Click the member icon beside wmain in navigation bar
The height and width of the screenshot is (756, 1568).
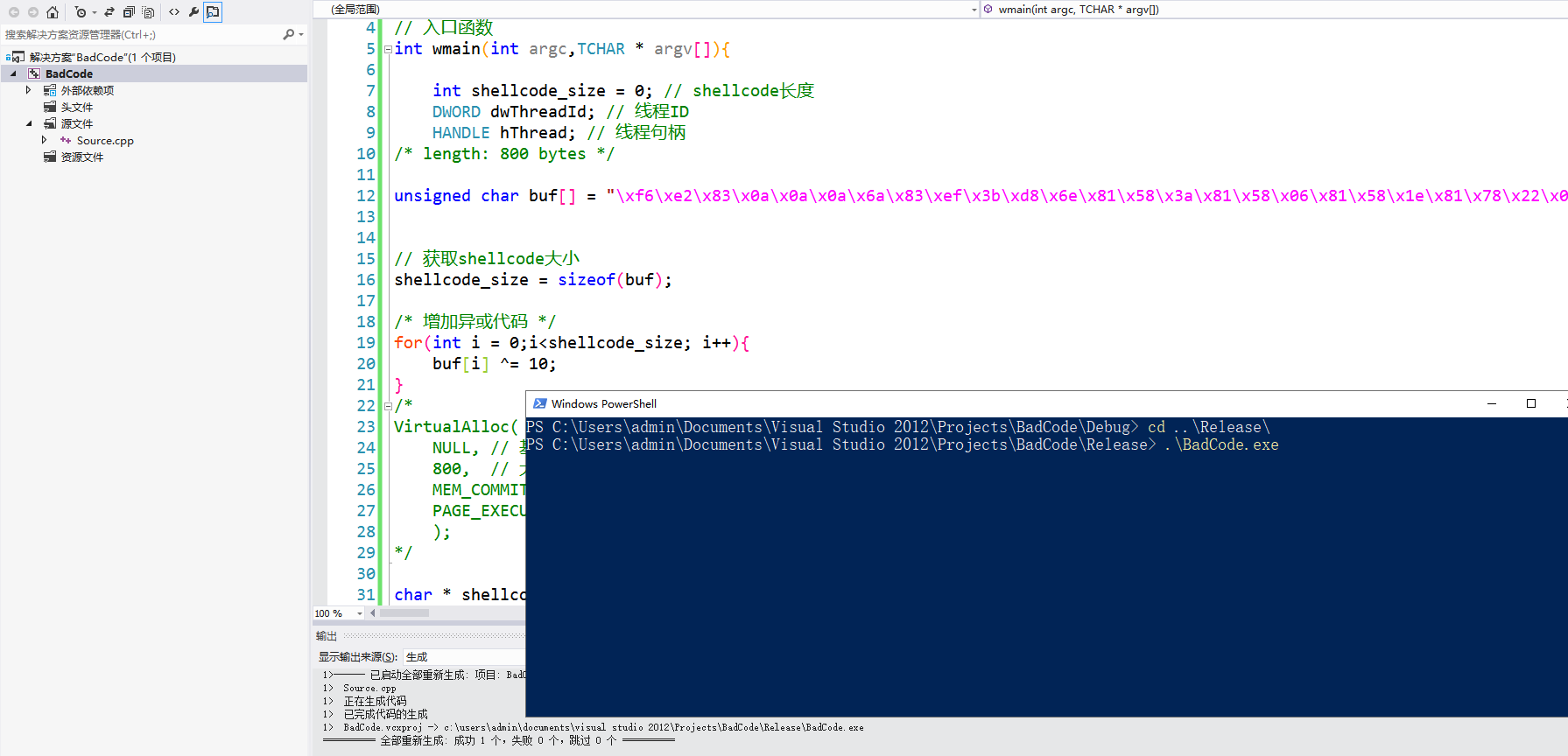pos(988,10)
